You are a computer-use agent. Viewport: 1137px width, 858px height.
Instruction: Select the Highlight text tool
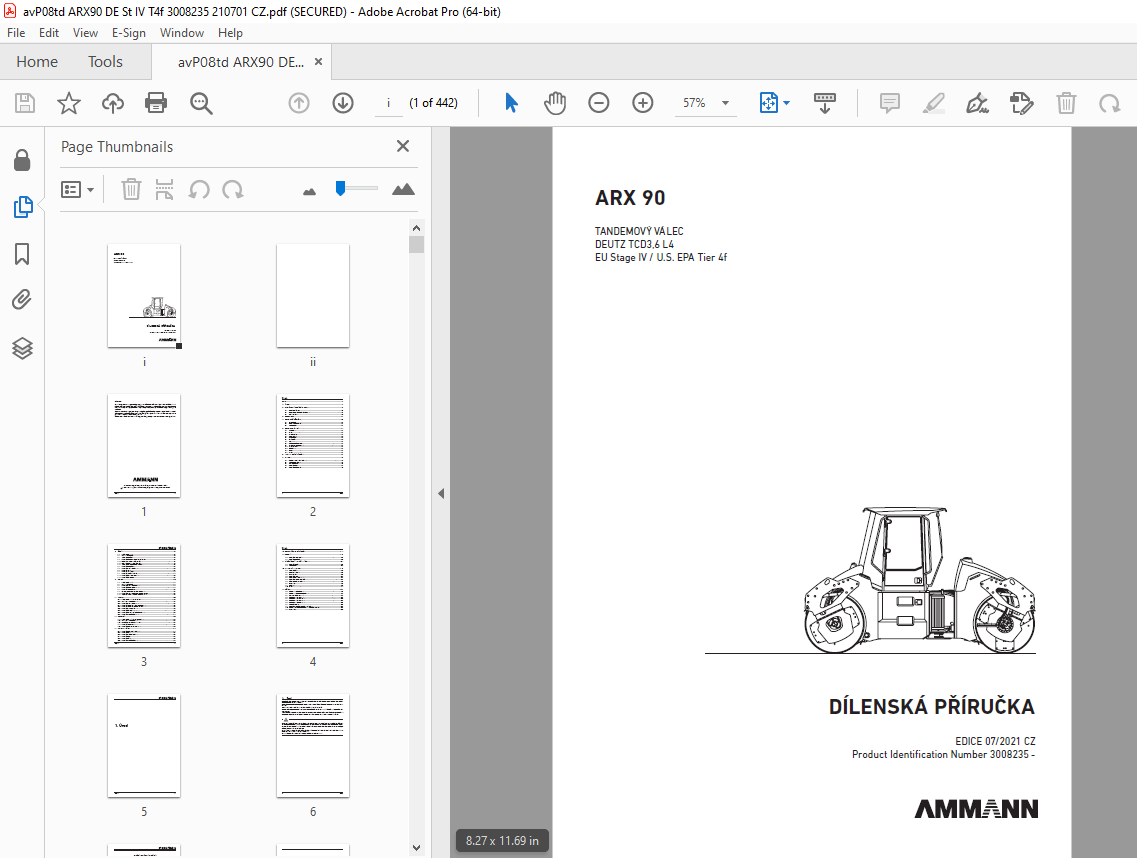tap(934, 103)
